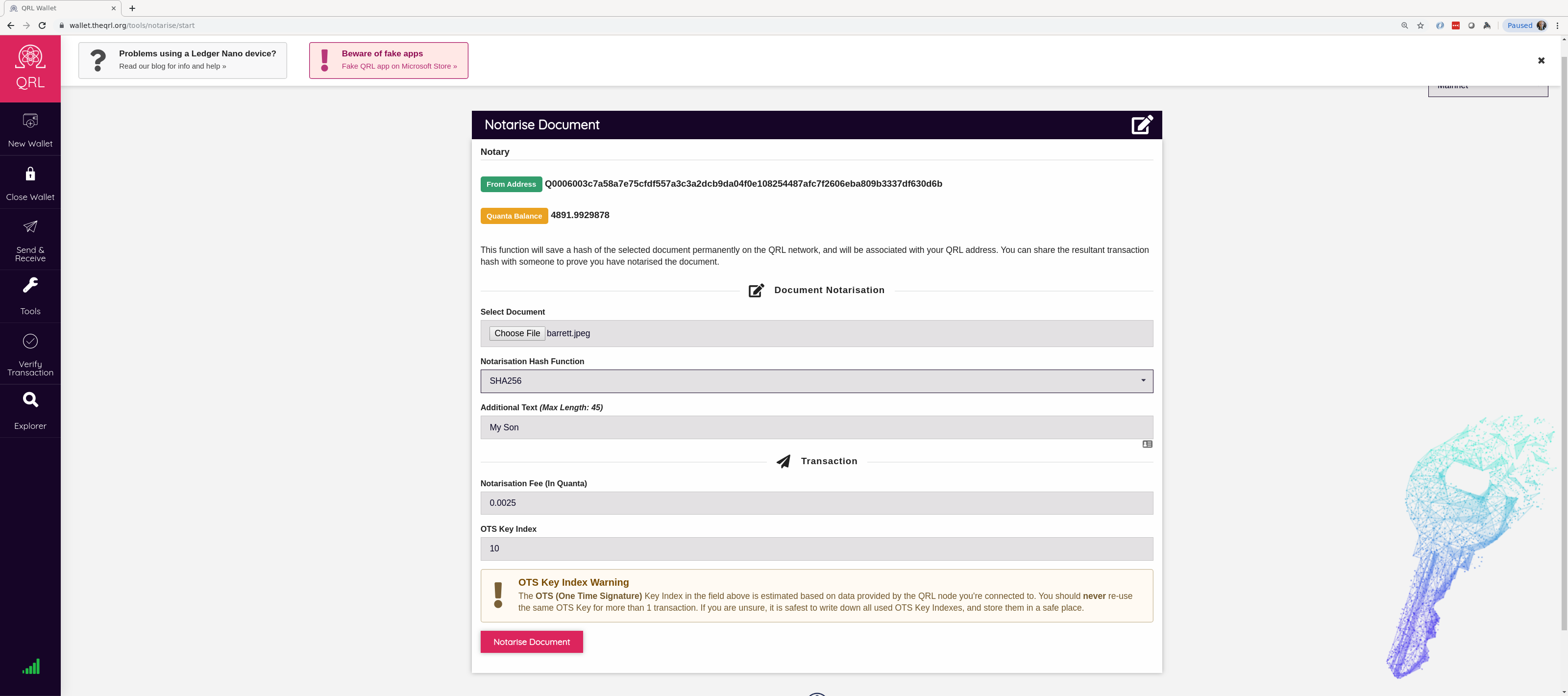Click the browser address bar URL
This screenshot has width=1568, height=696.
tap(132, 25)
